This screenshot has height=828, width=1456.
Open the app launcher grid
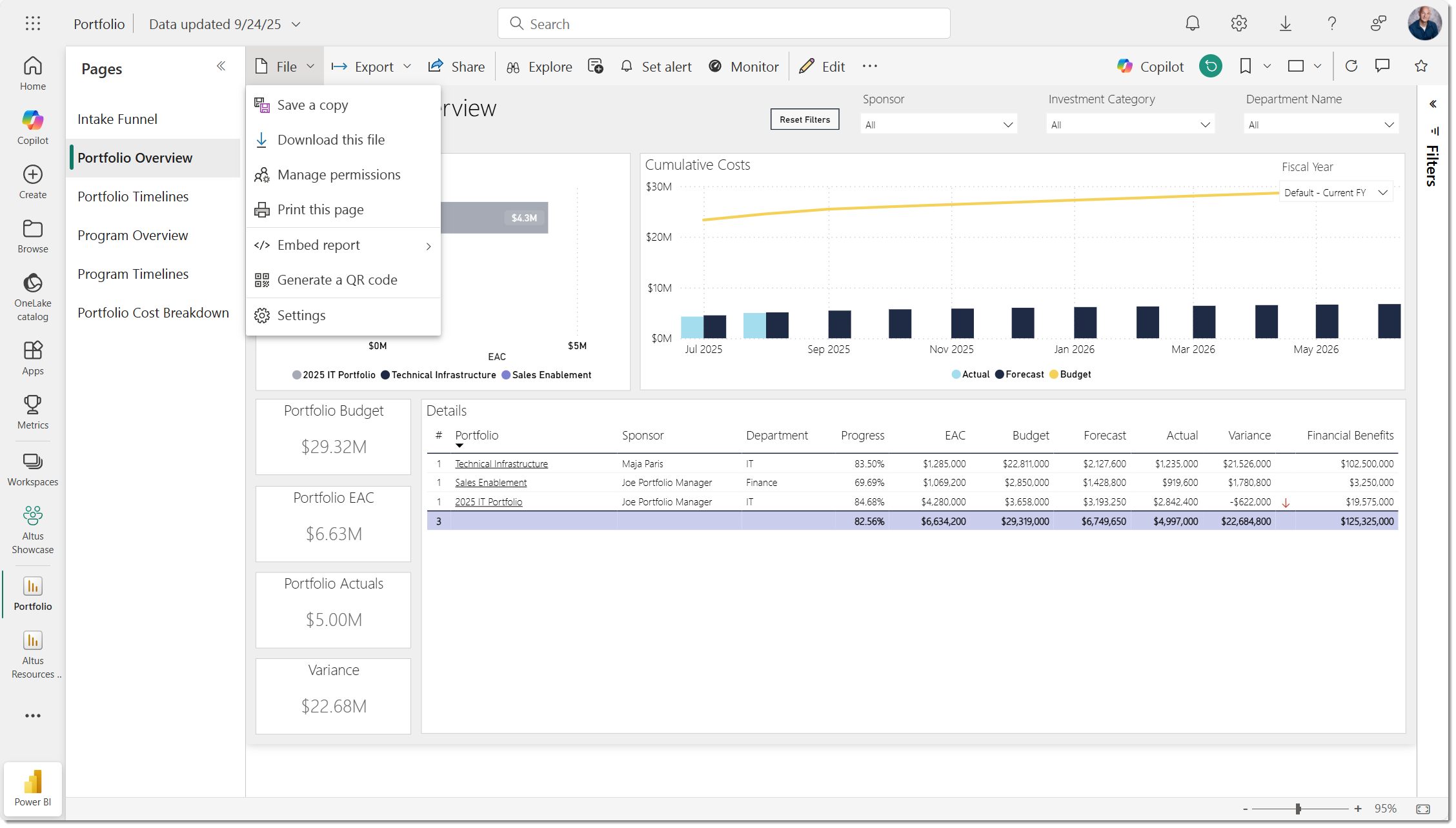click(32, 24)
